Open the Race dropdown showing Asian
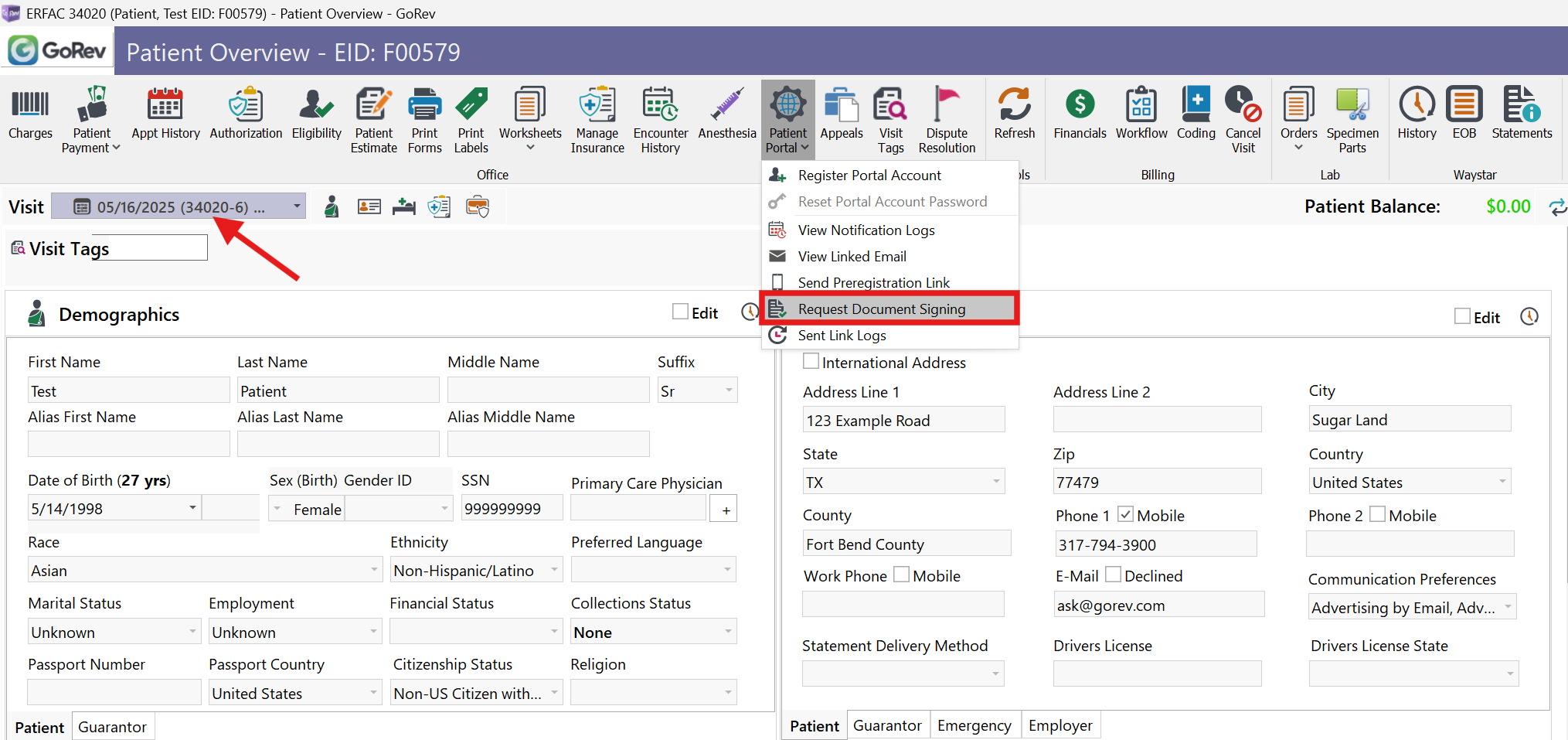Image resolution: width=1568 pixels, height=740 pixels. point(374,570)
